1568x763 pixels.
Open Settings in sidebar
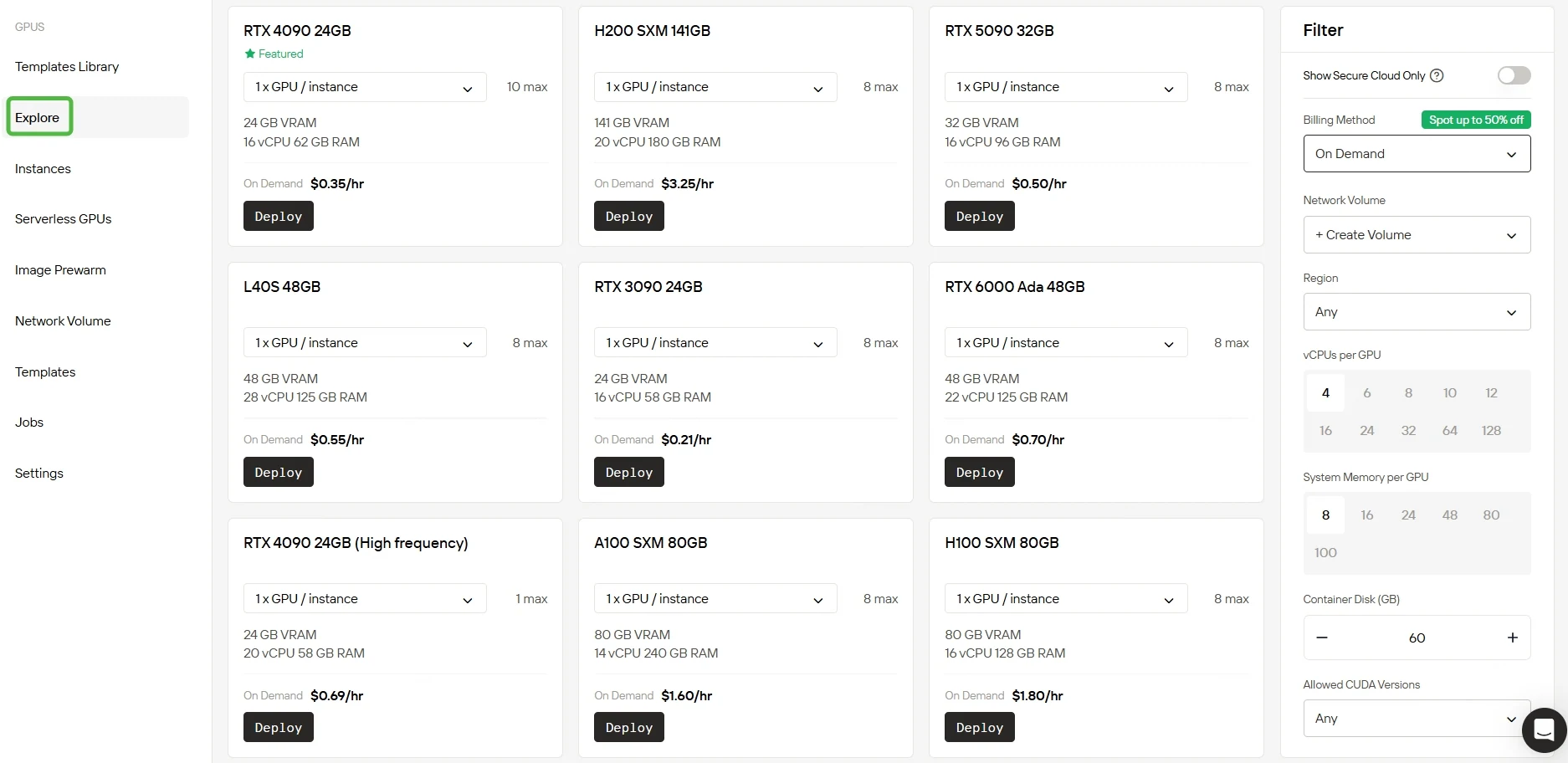click(39, 474)
